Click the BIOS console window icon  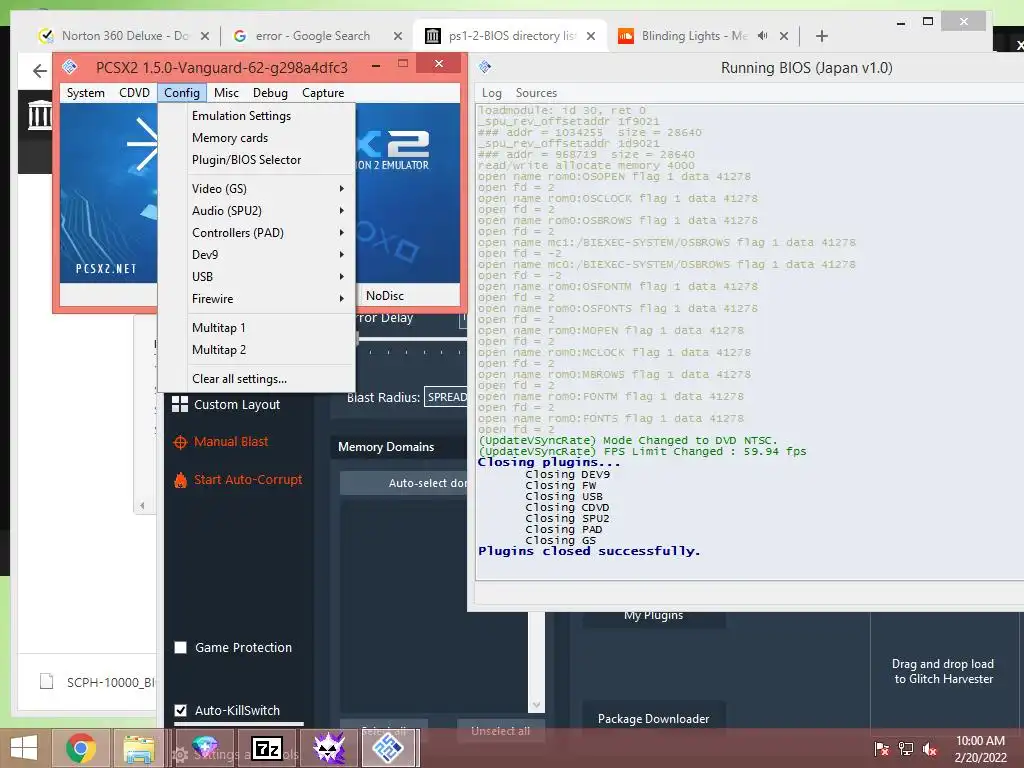click(485, 67)
